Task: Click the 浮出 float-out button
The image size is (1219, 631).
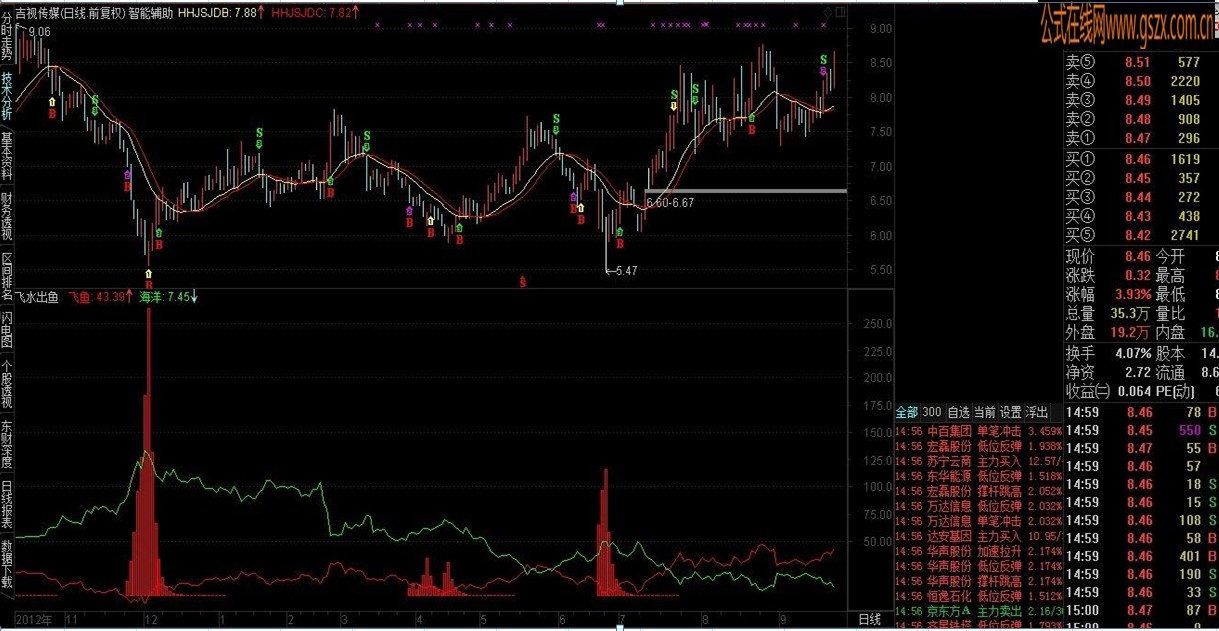Action: click(1037, 412)
